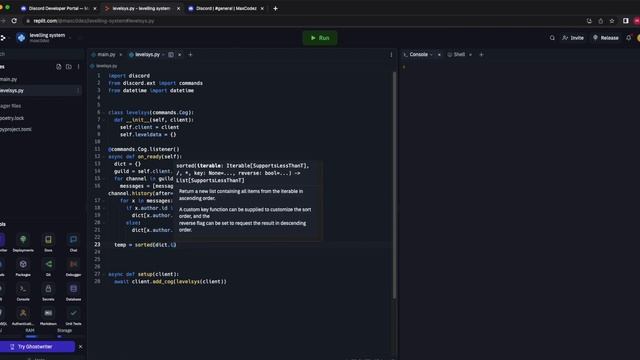Switch to the Console pane tab
The width and height of the screenshot is (640, 360).
[x=418, y=55]
